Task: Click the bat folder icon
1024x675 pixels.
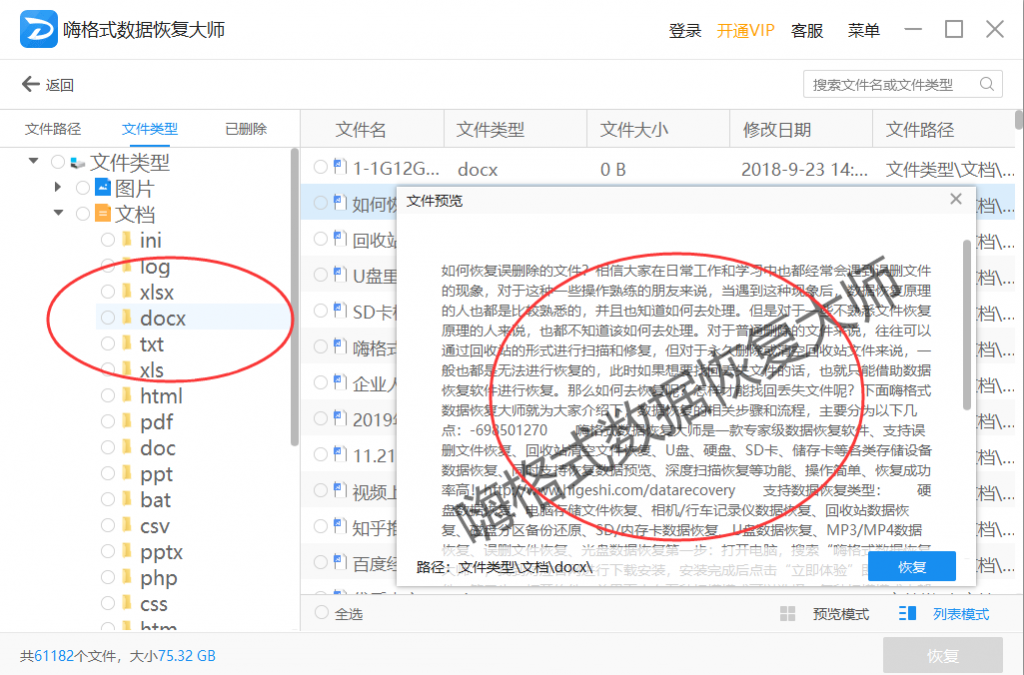Action: click(x=127, y=499)
